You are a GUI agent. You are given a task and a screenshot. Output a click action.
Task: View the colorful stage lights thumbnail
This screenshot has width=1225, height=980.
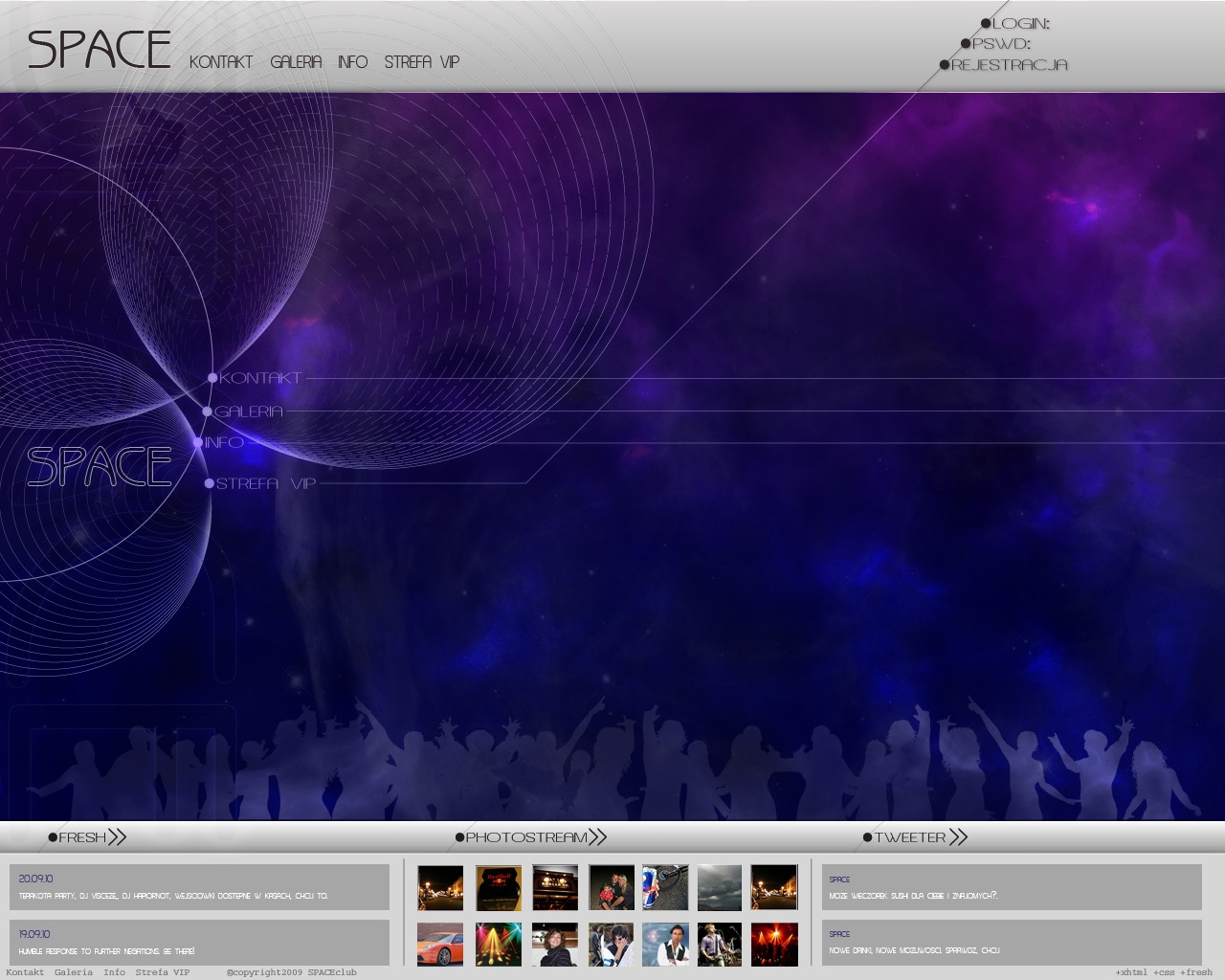(499, 945)
